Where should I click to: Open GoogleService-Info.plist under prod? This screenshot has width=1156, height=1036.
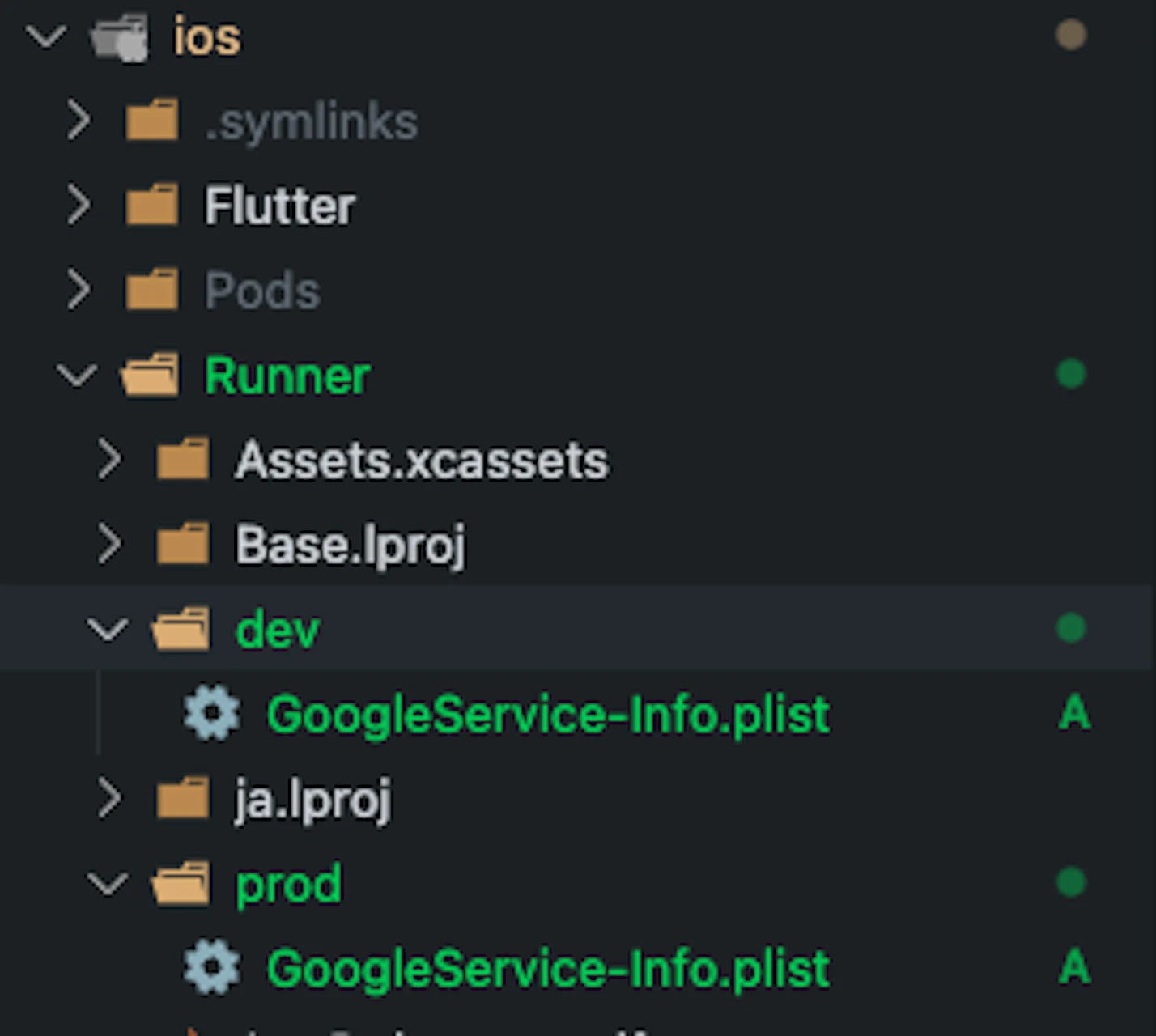[549, 969]
